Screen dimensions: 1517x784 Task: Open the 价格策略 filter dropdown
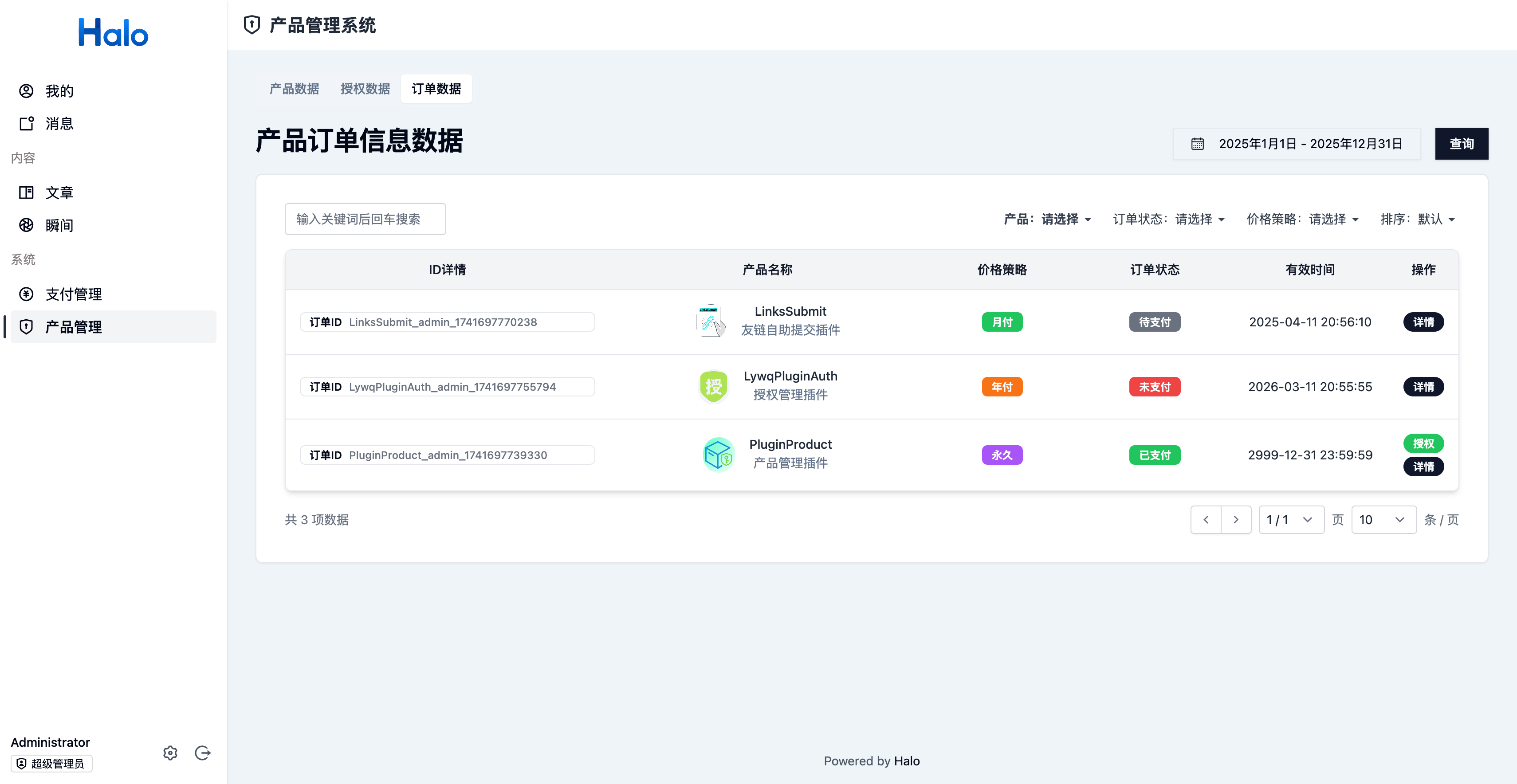(x=1303, y=219)
